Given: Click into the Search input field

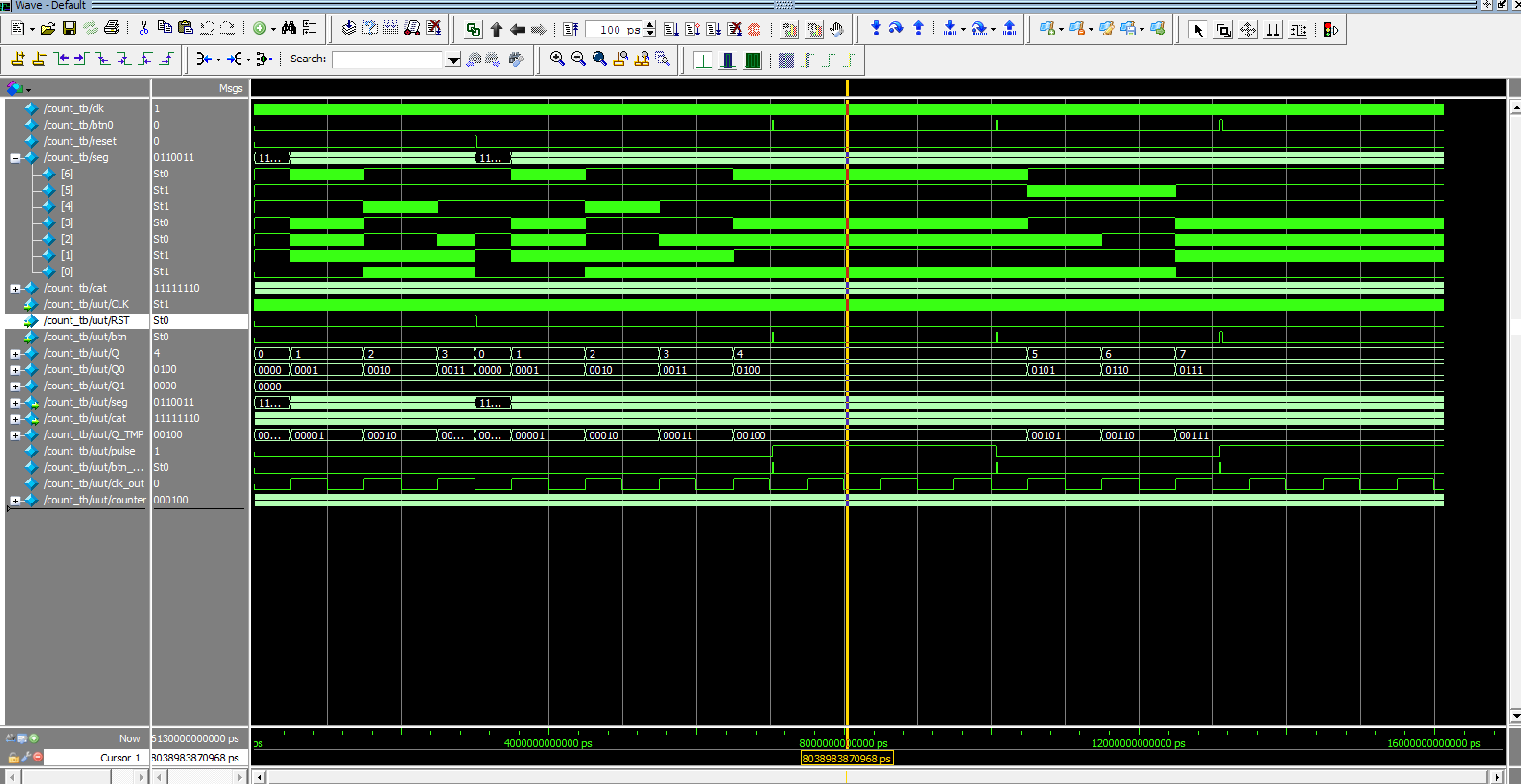Looking at the screenshot, I should [x=387, y=59].
